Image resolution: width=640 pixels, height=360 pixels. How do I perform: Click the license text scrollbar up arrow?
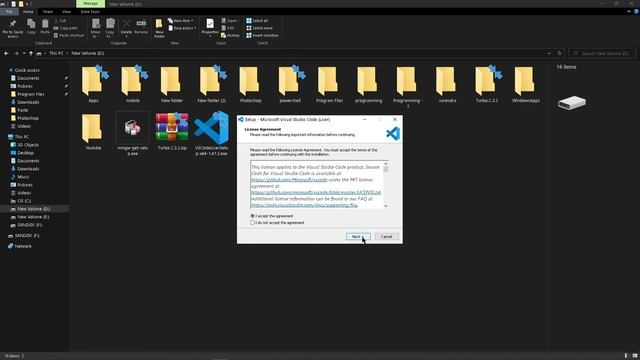click(x=386, y=164)
